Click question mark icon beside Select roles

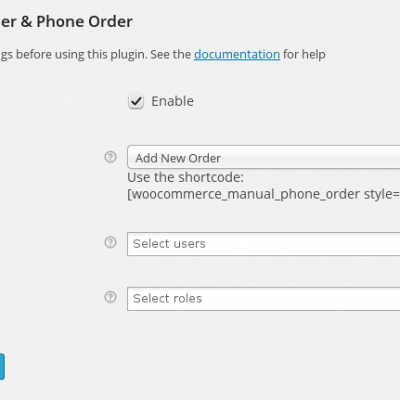110,297
